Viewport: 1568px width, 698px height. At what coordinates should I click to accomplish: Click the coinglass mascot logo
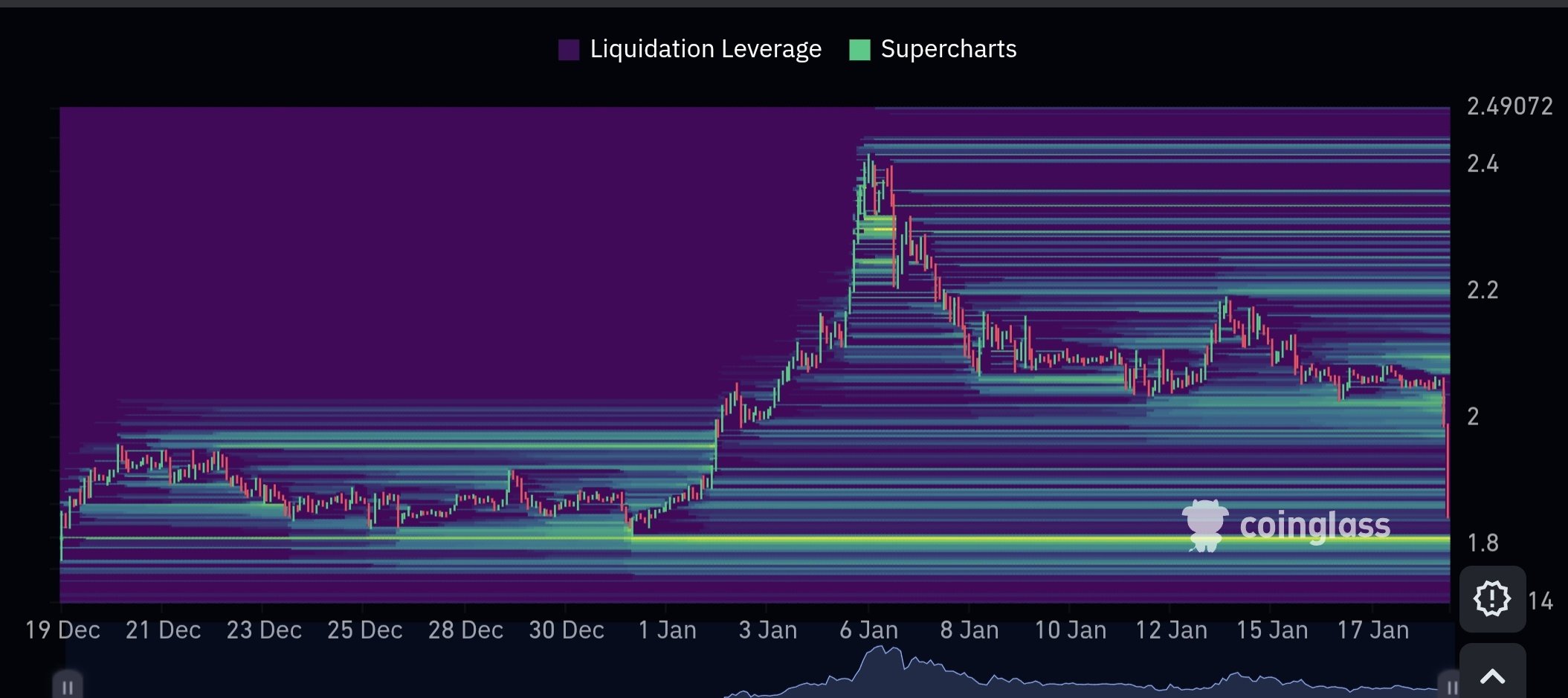click(1204, 525)
